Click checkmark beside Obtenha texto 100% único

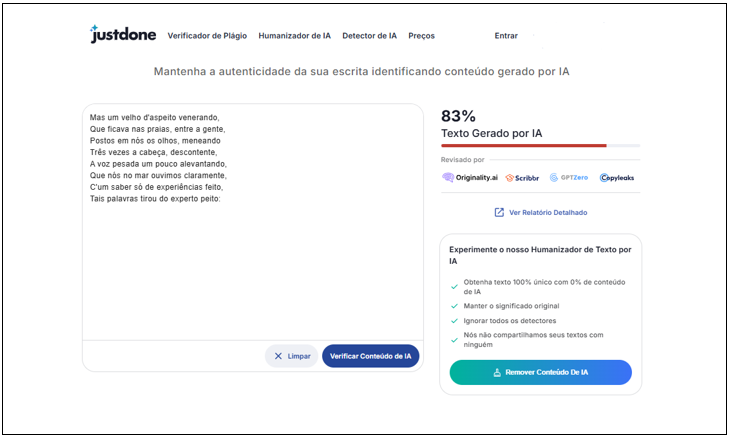(x=454, y=287)
